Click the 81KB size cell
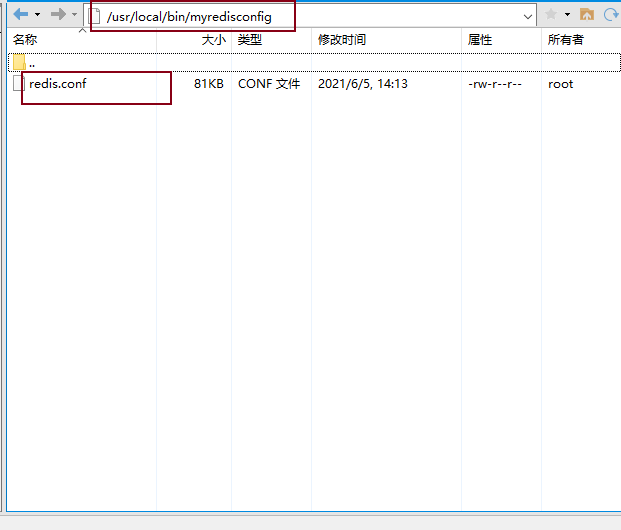This screenshot has width=621, height=530. click(x=208, y=84)
